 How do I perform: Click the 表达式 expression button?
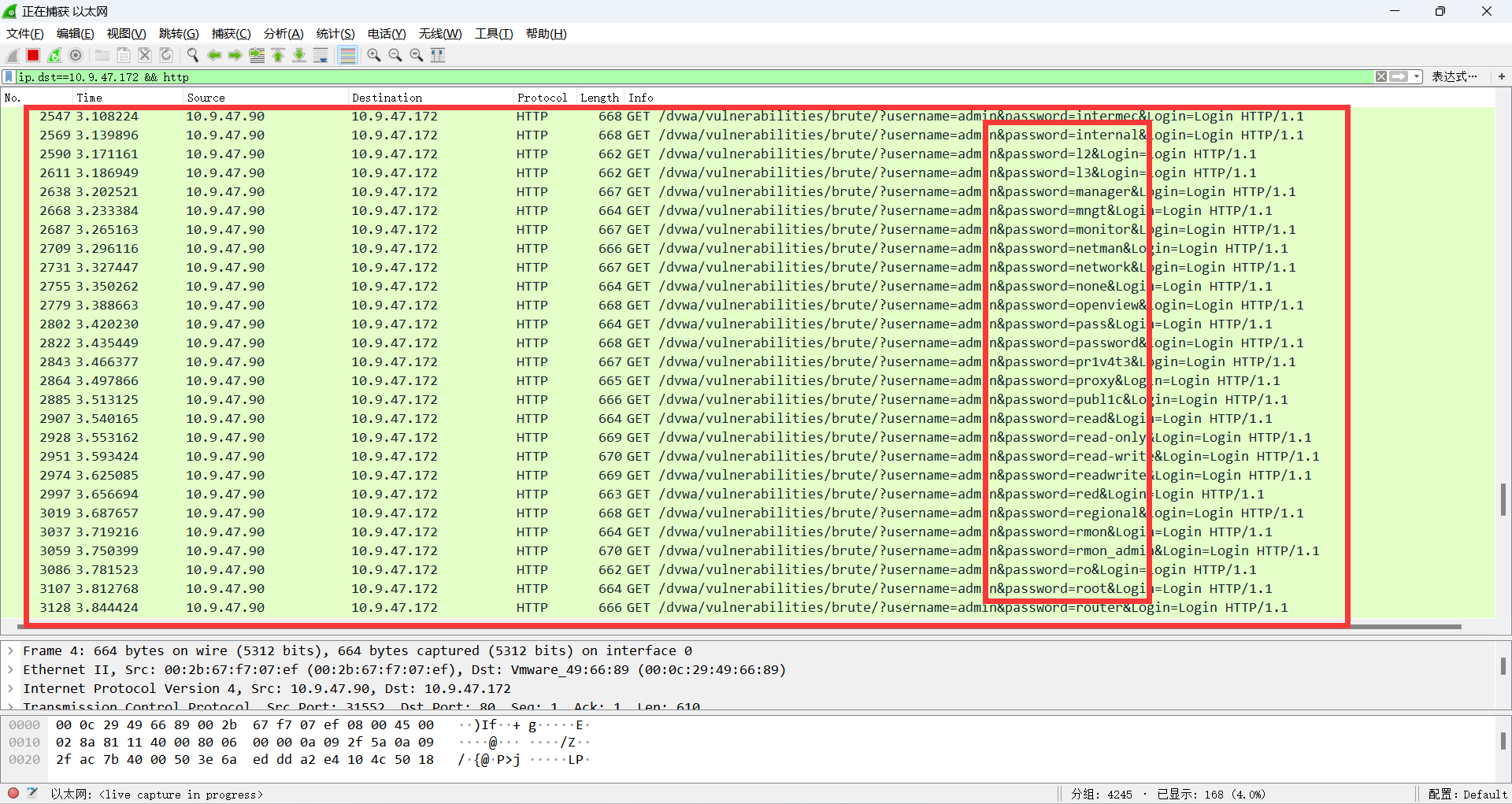(1454, 76)
